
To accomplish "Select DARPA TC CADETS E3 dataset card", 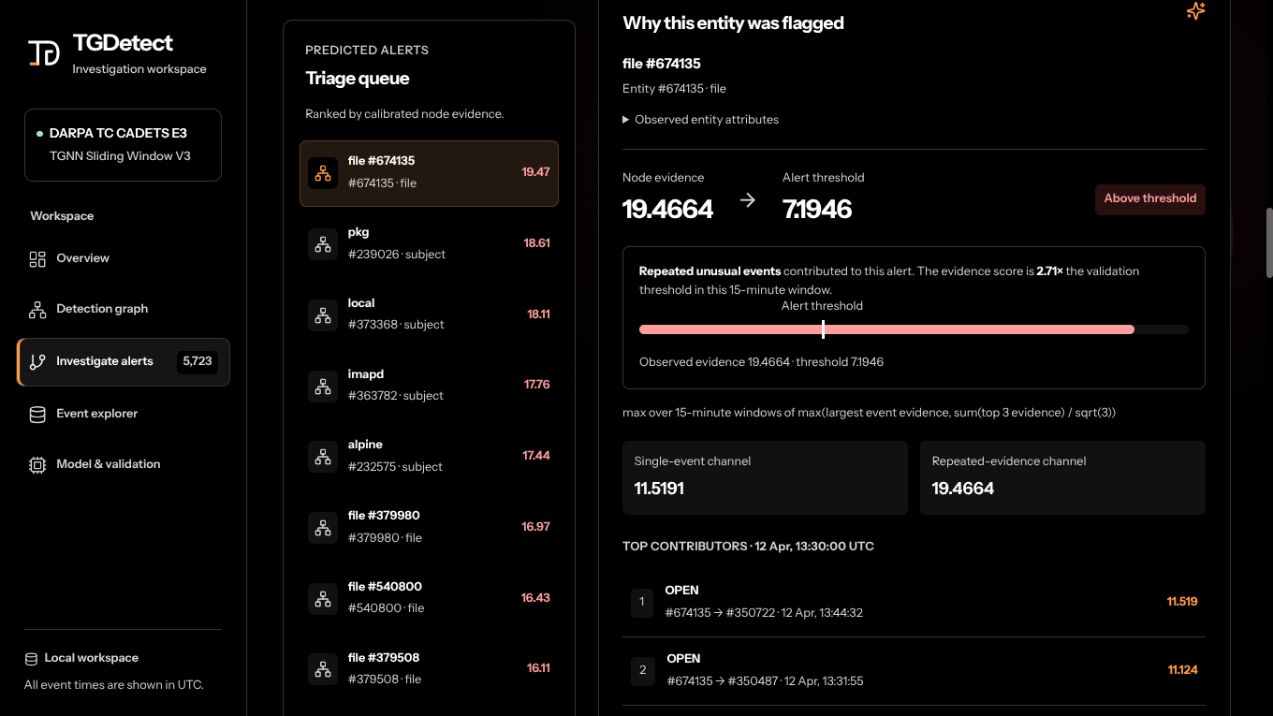I will [123, 145].
